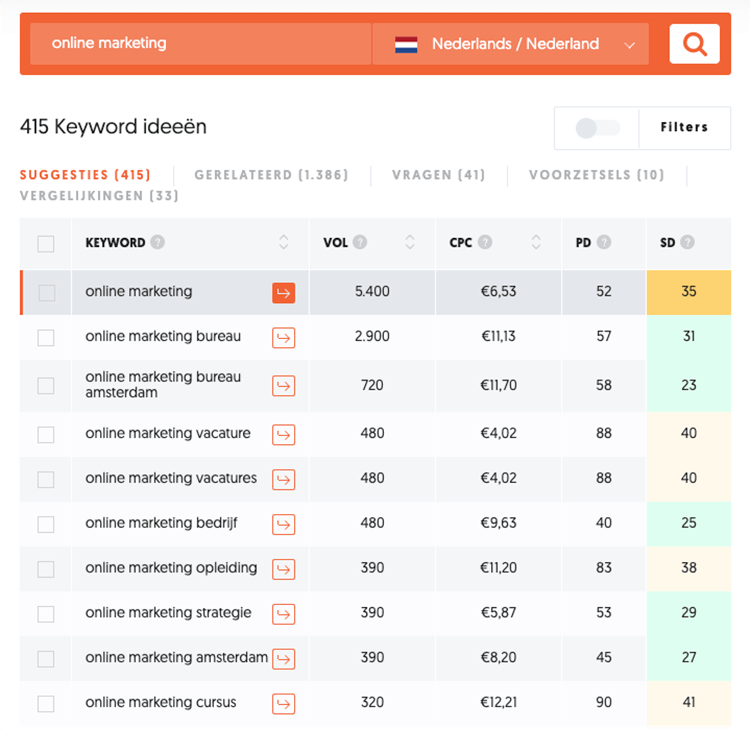Tick the select-all checkbox in header
Screen dimensions: 750x729
pos(46,243)
